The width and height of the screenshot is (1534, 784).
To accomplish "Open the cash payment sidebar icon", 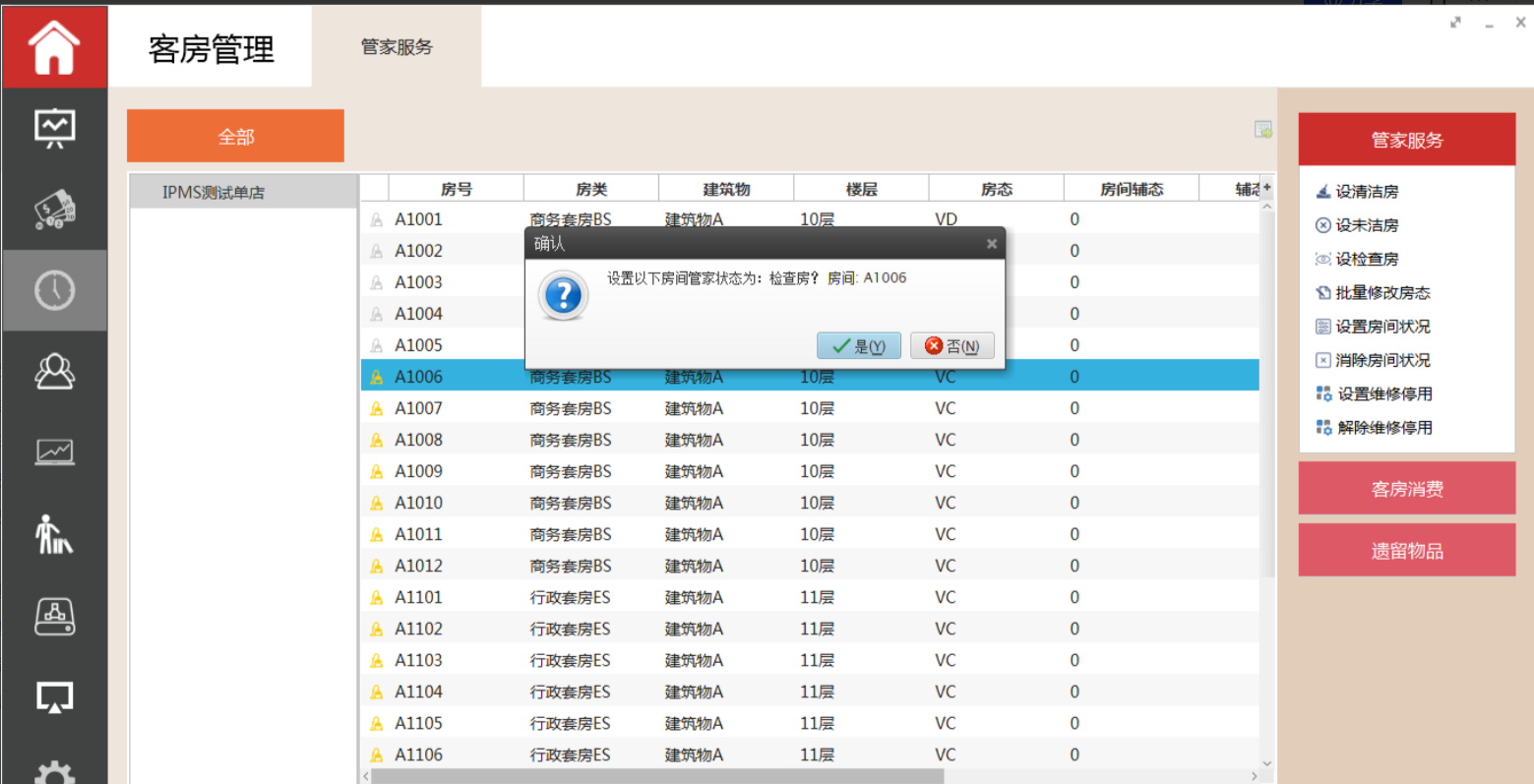I will pos(54,209).
